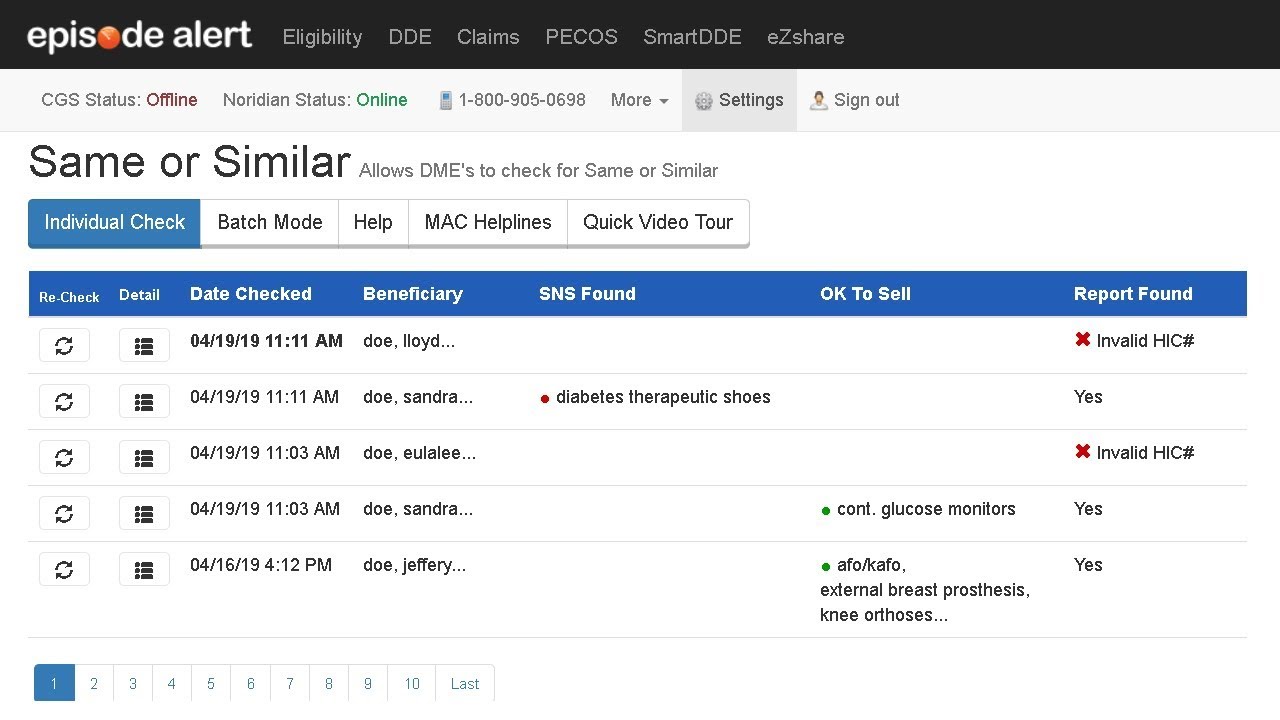Re-check sandra's diabetes therapeutic shoes row
This screenshot has width=1280, height=720.
(64, 401)
